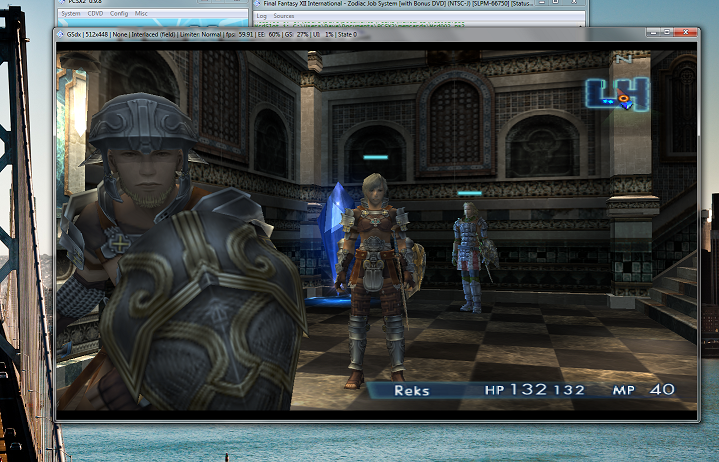Click the console window title bar icon
This screenshot has width=719, height=462.
point(258,4)
